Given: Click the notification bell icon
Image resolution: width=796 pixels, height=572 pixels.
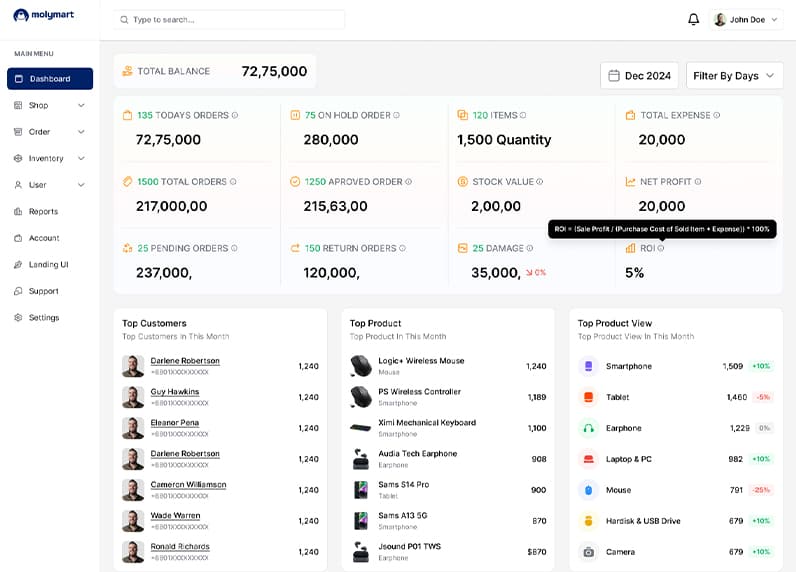Looking at the screenshot, I should 693,19.
